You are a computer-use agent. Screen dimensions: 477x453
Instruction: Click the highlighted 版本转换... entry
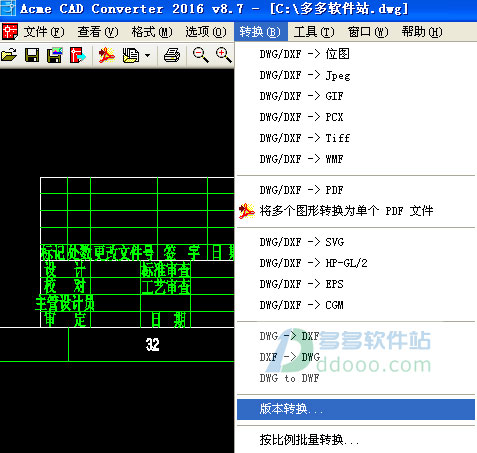click(x=356, y=409)
